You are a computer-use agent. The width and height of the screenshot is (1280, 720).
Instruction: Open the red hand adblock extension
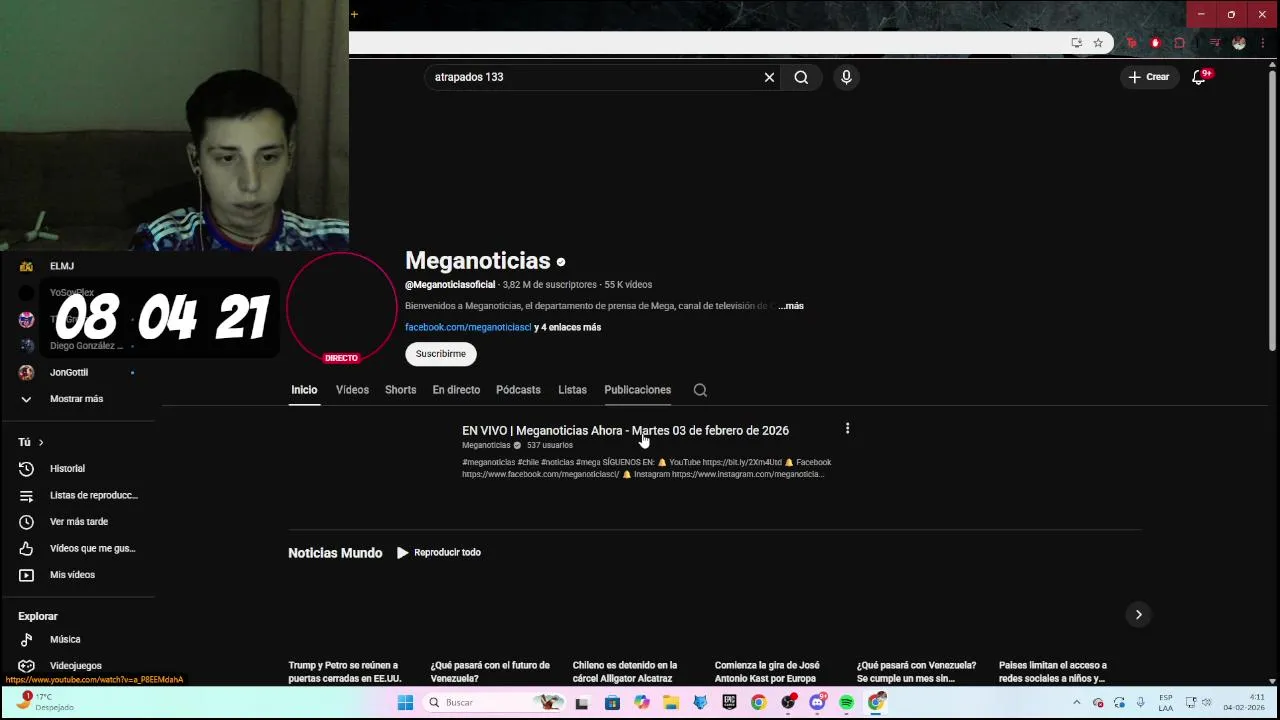point(1155,43)
